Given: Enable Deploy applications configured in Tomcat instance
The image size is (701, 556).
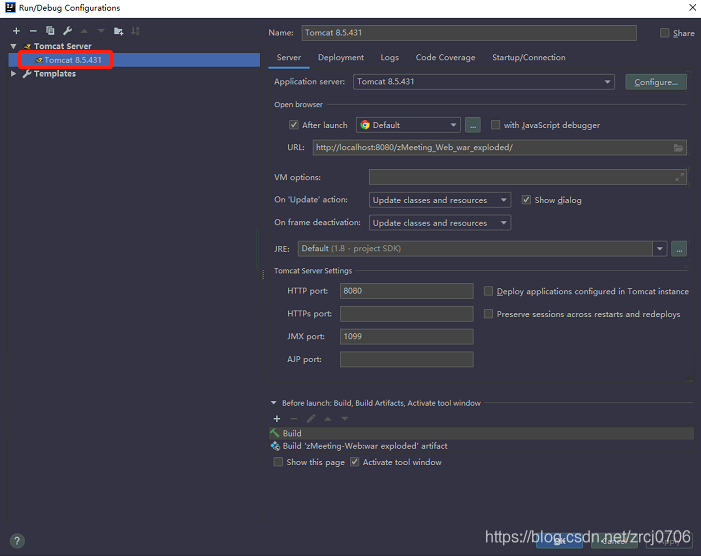Looking at the screenshot, I should pos(488,291).
